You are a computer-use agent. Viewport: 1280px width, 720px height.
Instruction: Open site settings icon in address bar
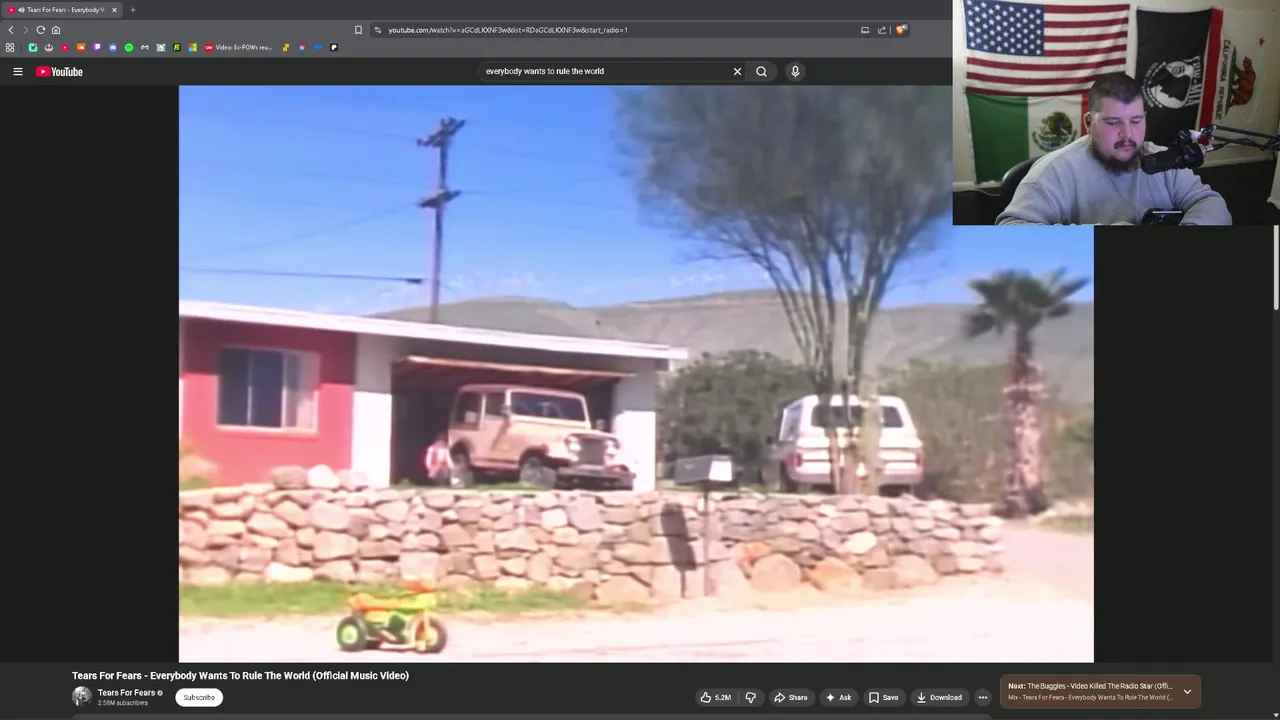point(377,30)
